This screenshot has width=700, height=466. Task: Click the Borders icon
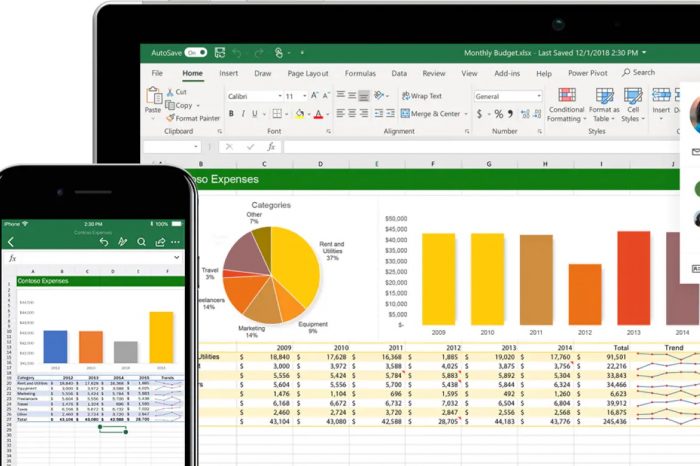277,114
